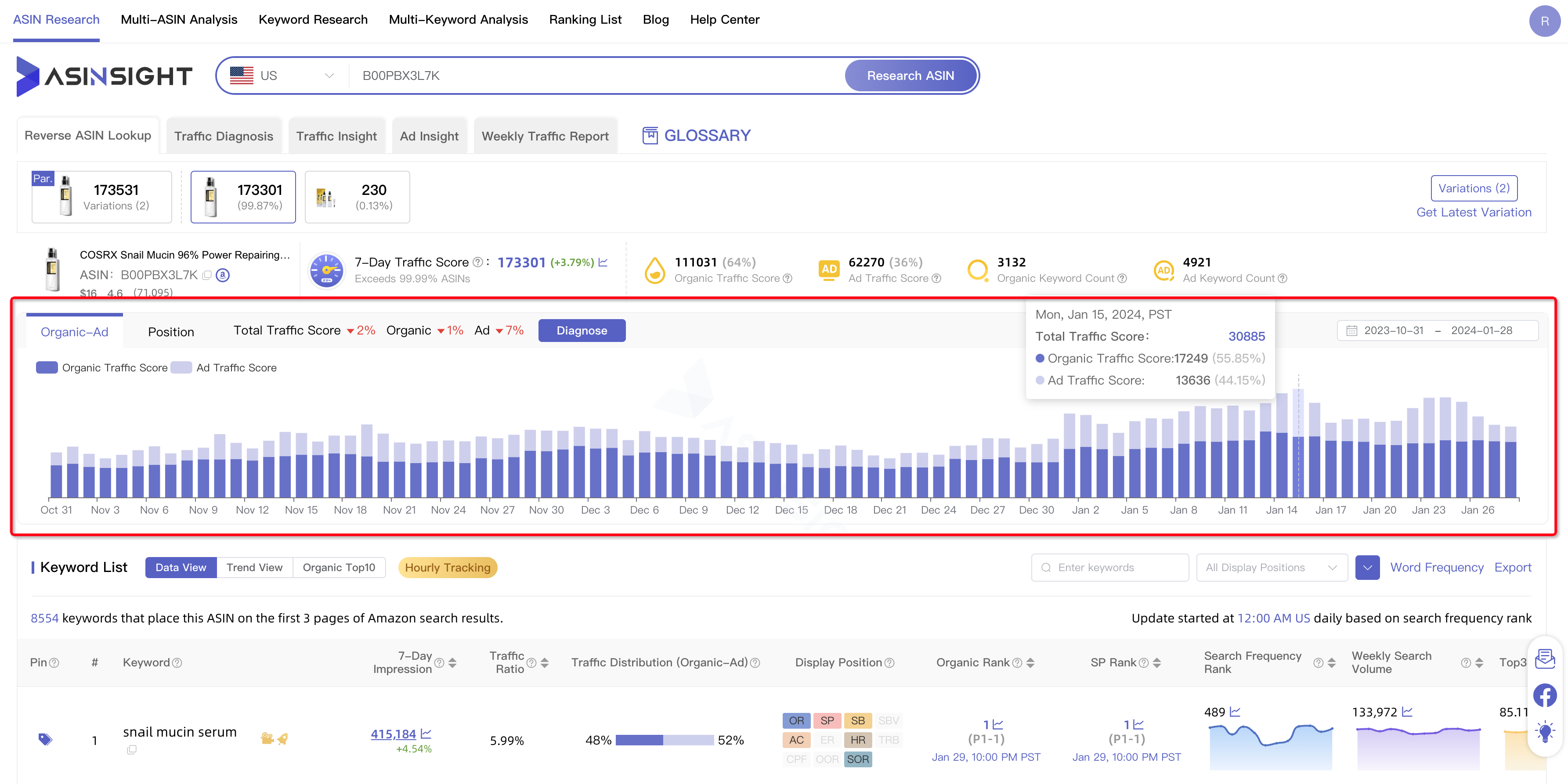
Task: Sort by Search Frequency Rank arrows
Action: (1331, 662)
